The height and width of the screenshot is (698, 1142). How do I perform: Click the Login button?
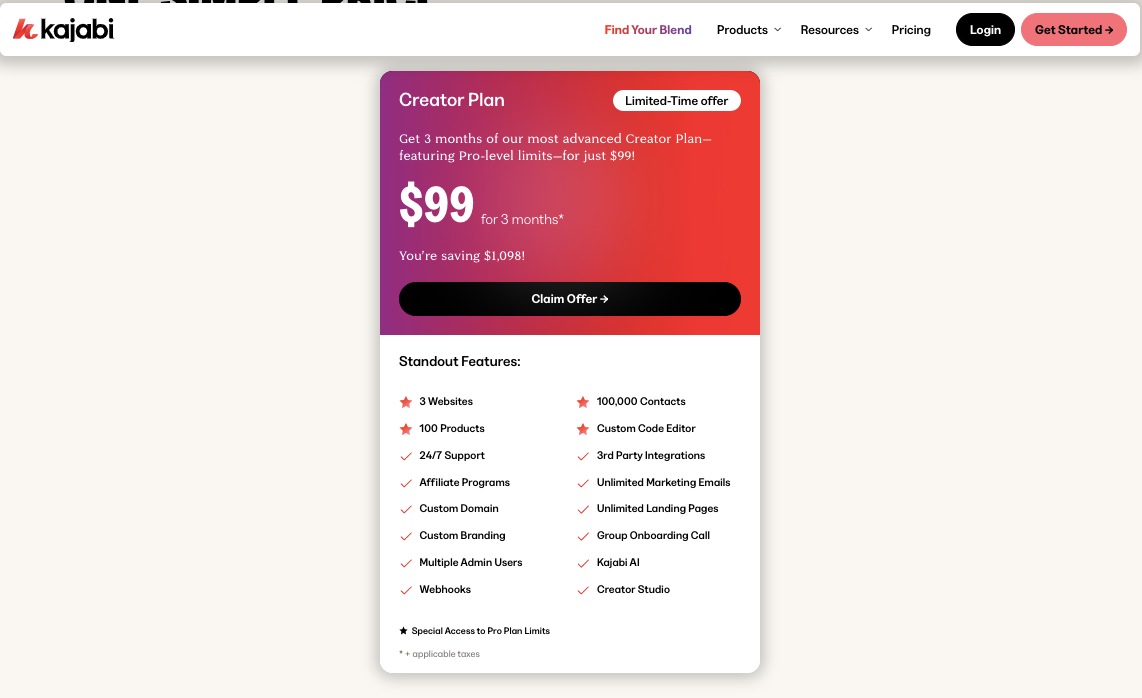[985, 30]
